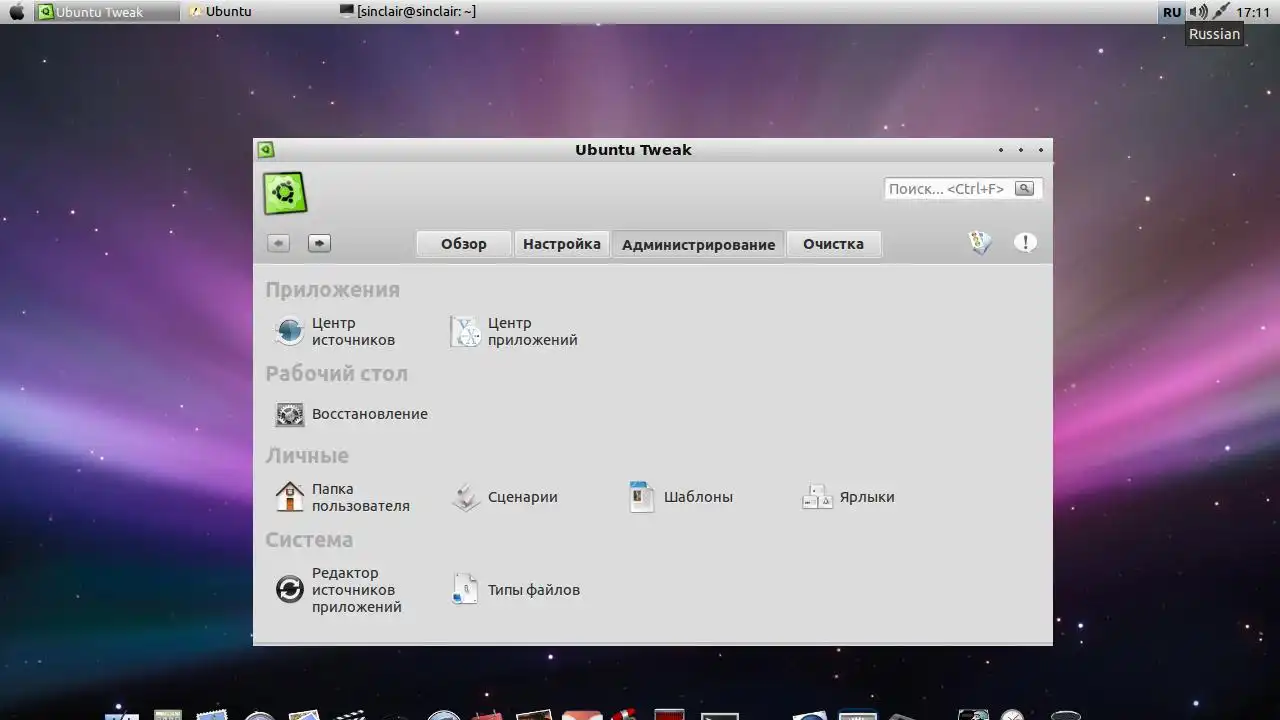
Task: Click the RU keyboard layout indicator
Action: click(x=1172, y=12)
